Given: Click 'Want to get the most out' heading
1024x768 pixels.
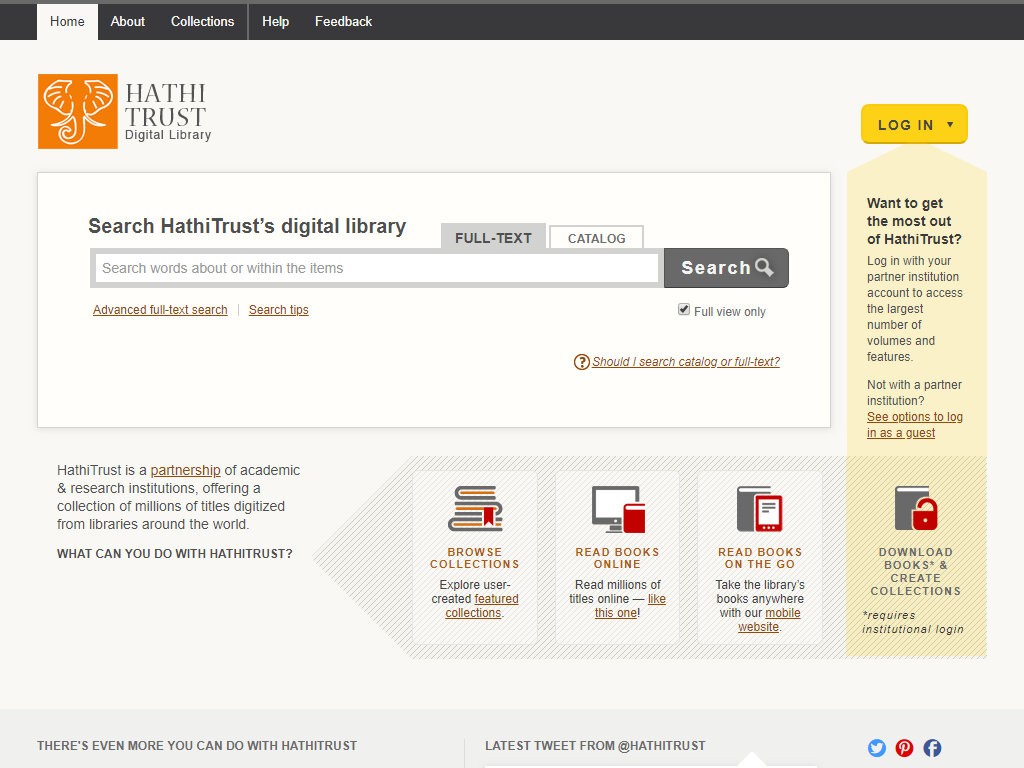Looking at the screenshot, I should [x=914, y=221].
